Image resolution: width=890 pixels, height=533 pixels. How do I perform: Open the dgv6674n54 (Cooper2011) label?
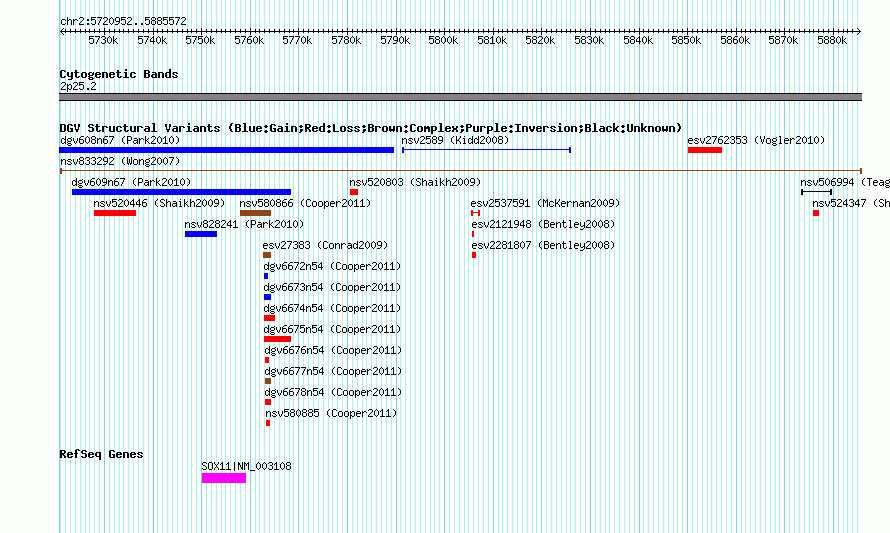(x=332, y=308)
